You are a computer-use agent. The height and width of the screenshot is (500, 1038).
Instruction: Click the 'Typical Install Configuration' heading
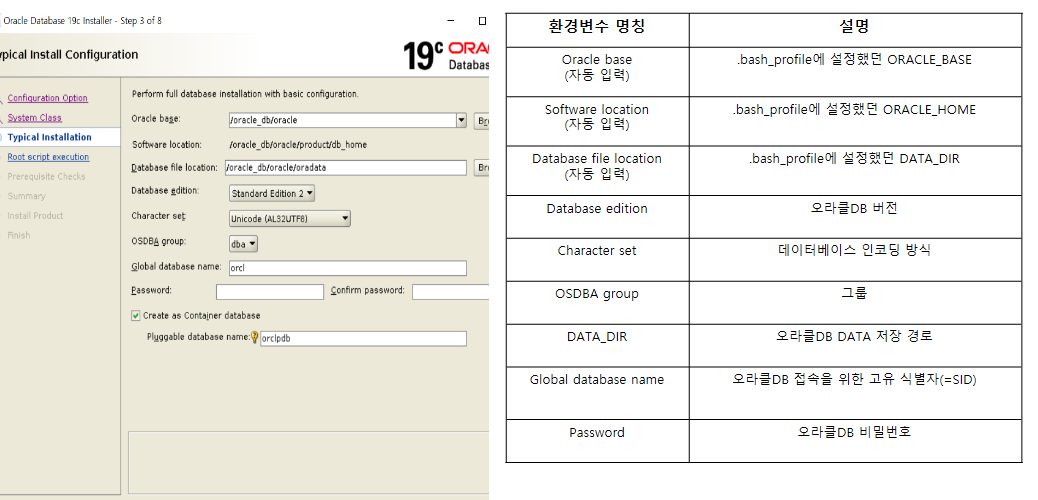[69, 55]
